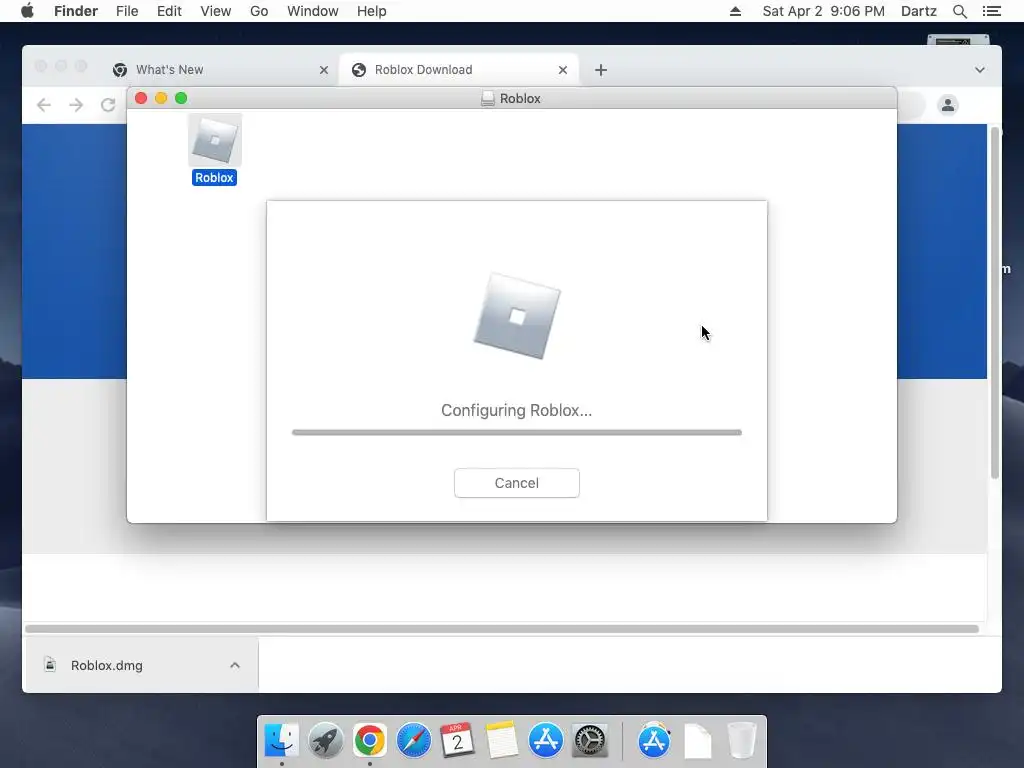The height and width of the screenshot is (768, 1024).
Task: Open a new Chrome tab with plus button
Action: pyautogui.click(x=601, y=70)
